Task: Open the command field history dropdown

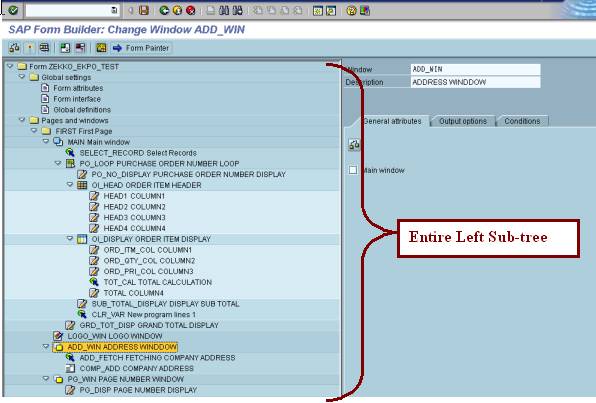Action: click(x=114, y=11)
